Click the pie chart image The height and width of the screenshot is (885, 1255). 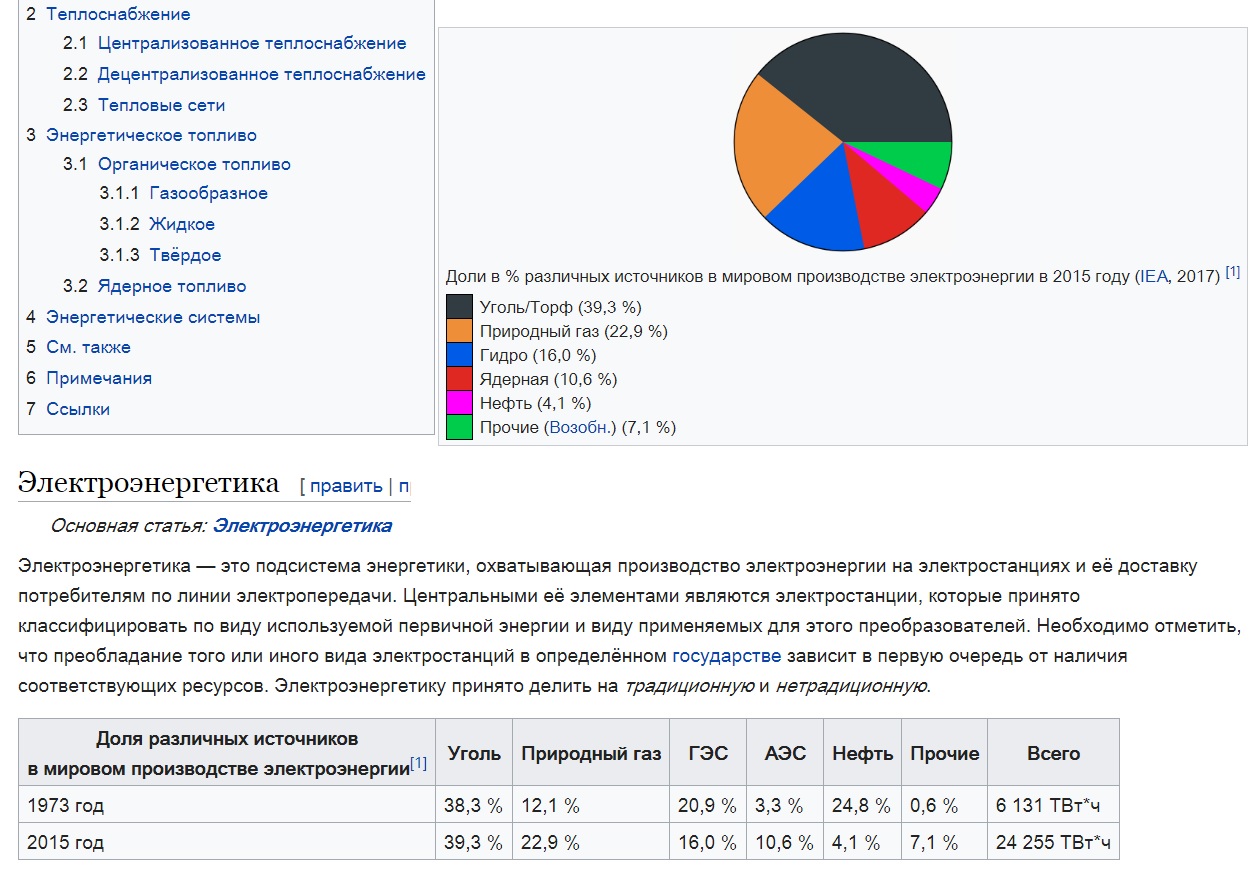tap(842, 142)
